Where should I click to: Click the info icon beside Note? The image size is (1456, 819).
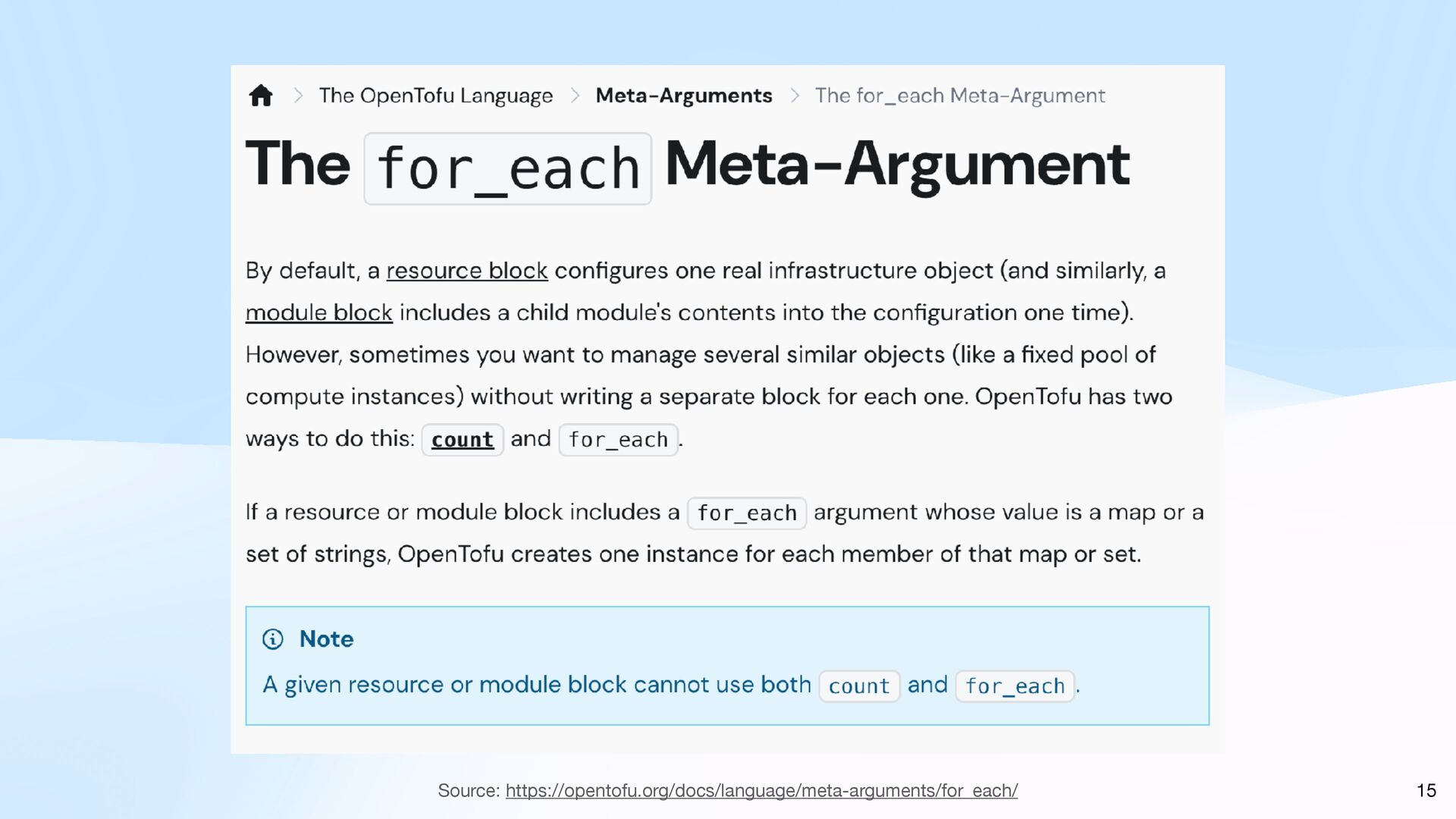(x=273, y=639)
